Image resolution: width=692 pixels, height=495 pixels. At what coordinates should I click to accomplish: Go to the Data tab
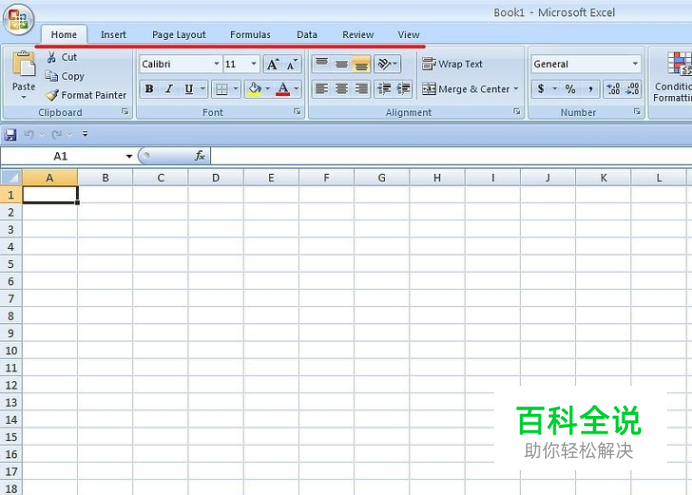pos(307,34)
